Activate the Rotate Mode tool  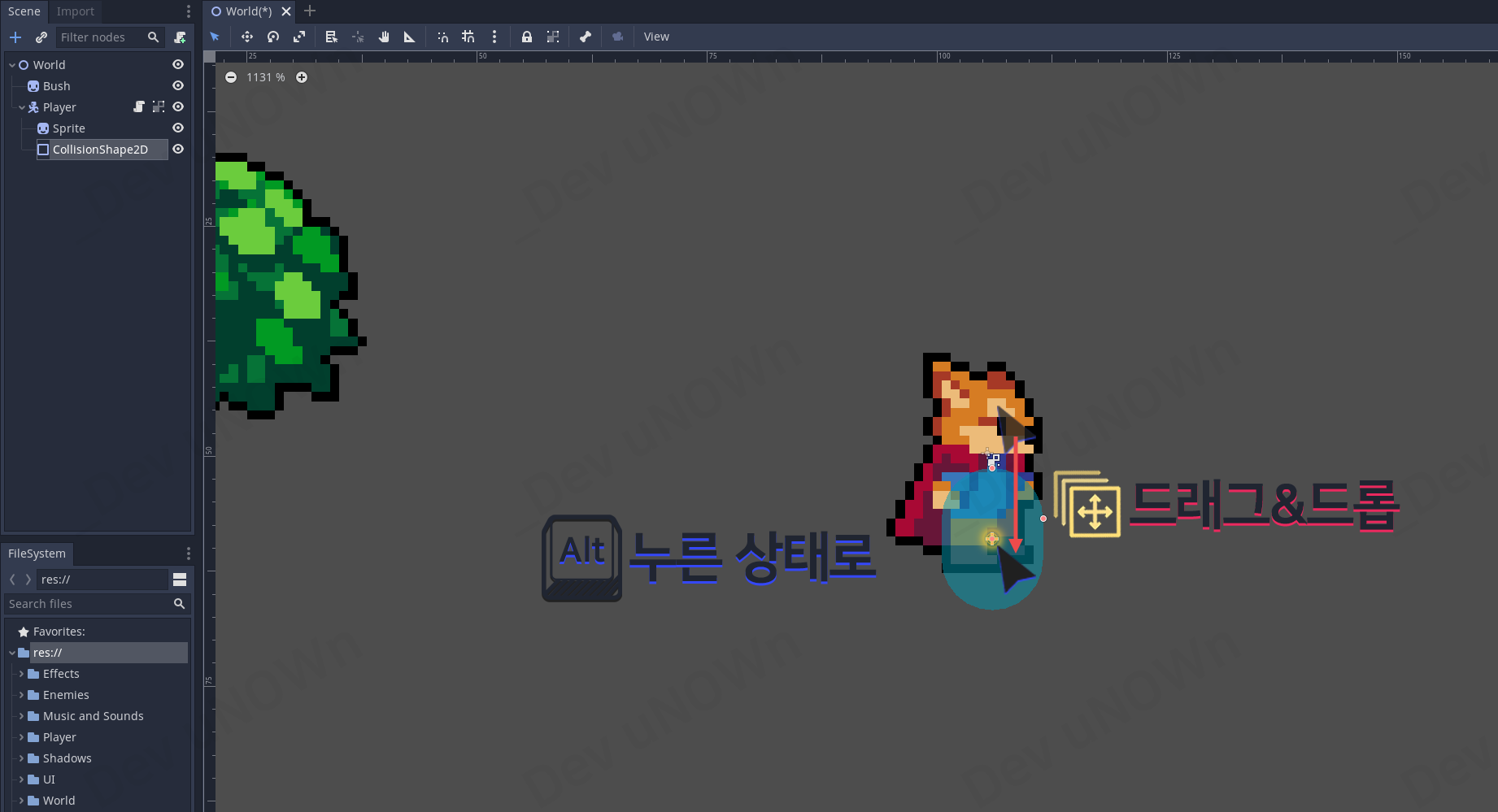[x=273, y=37]
